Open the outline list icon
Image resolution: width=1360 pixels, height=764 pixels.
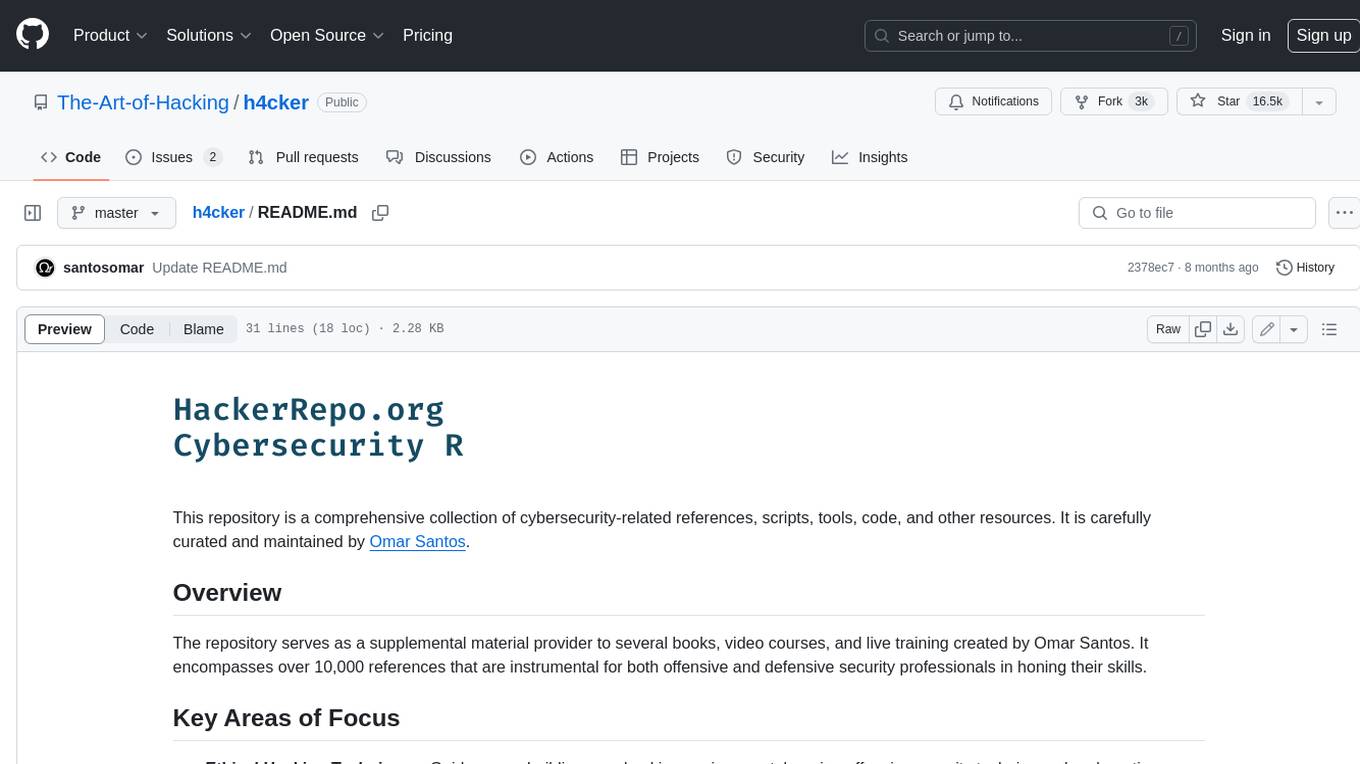coord(1329,329)
